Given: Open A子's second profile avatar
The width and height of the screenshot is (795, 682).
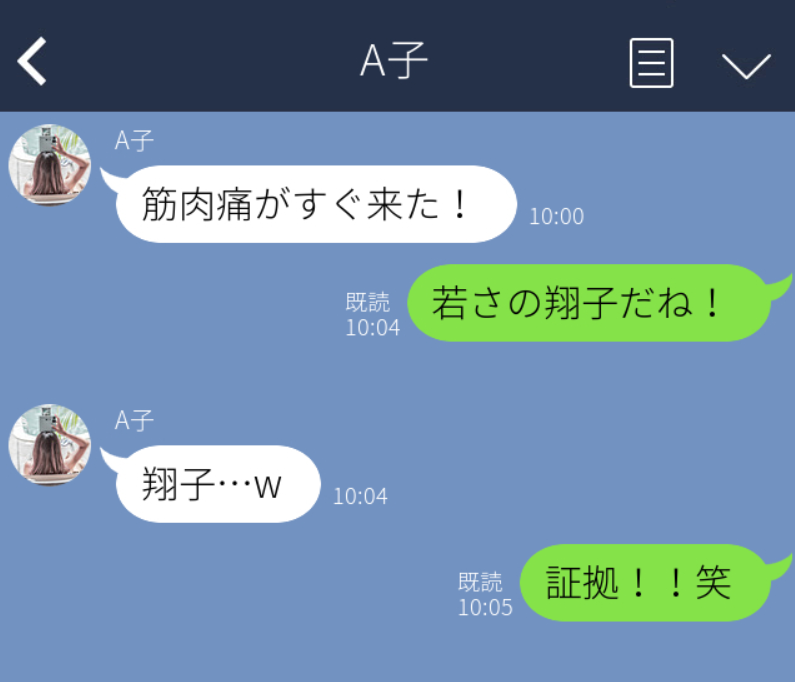Looking at the screenshot, I should click(x=50, y=444).
